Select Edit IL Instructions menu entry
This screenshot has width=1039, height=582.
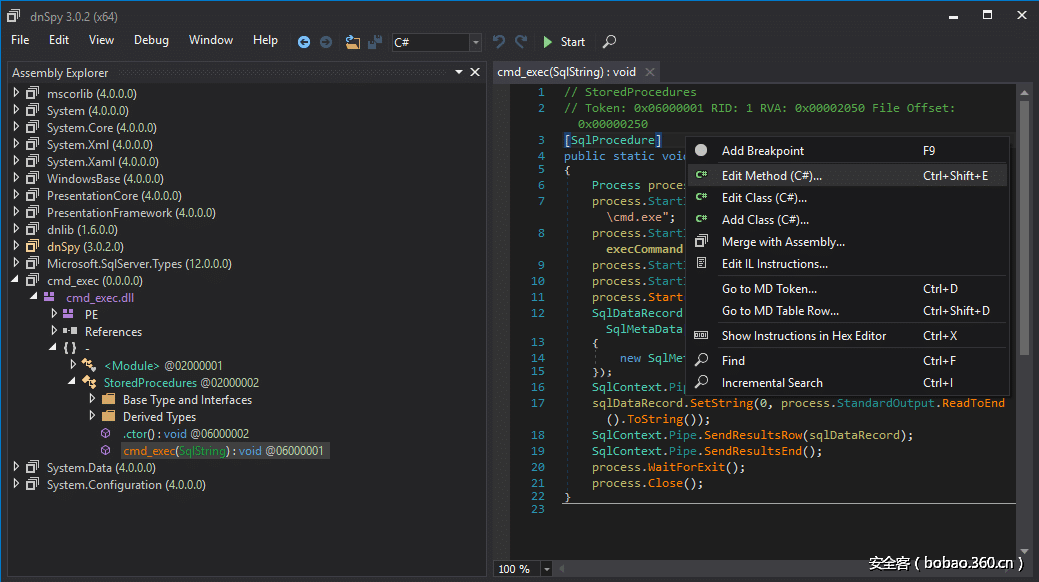click(x=774, y=264)
